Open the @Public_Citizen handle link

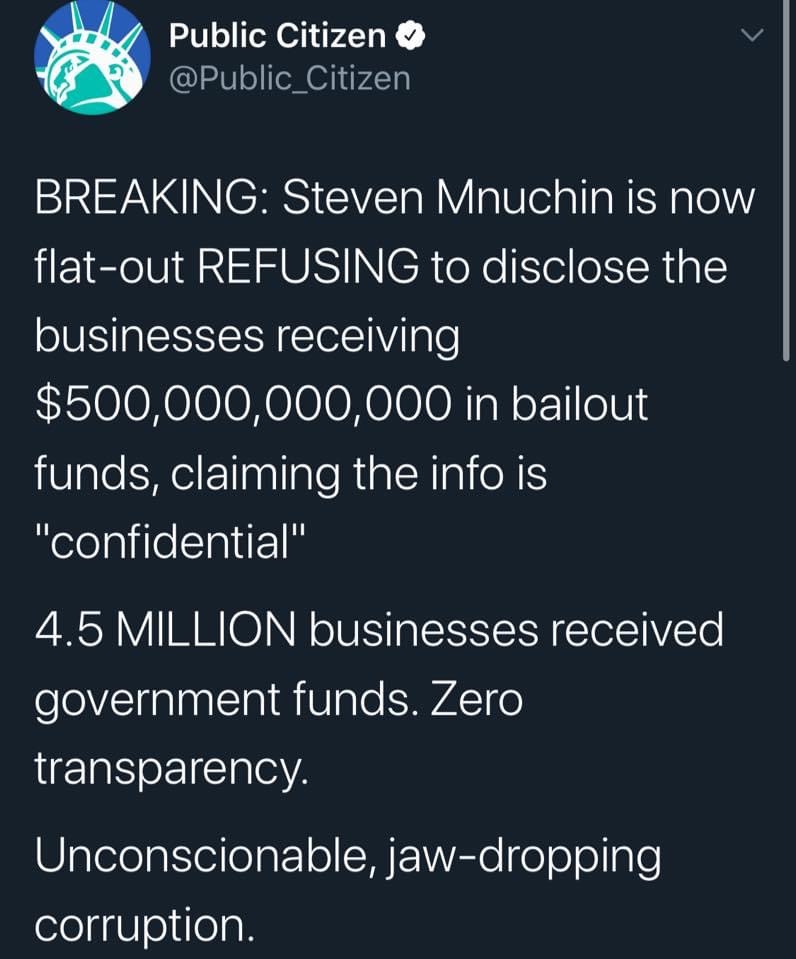click(290, 78)
